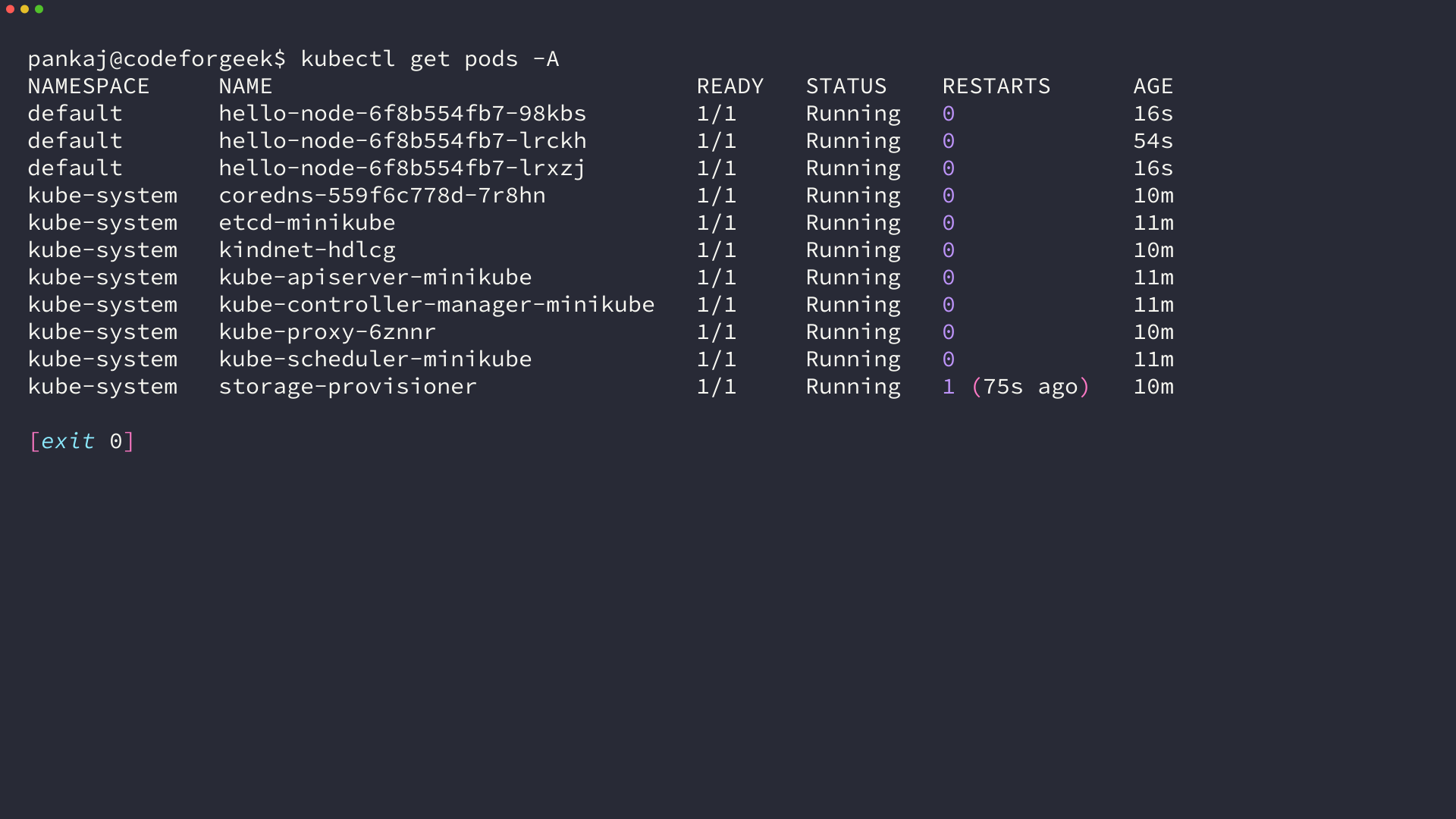
Task: Click the yellow minimize window dot
Action: [x=24, y=9]
